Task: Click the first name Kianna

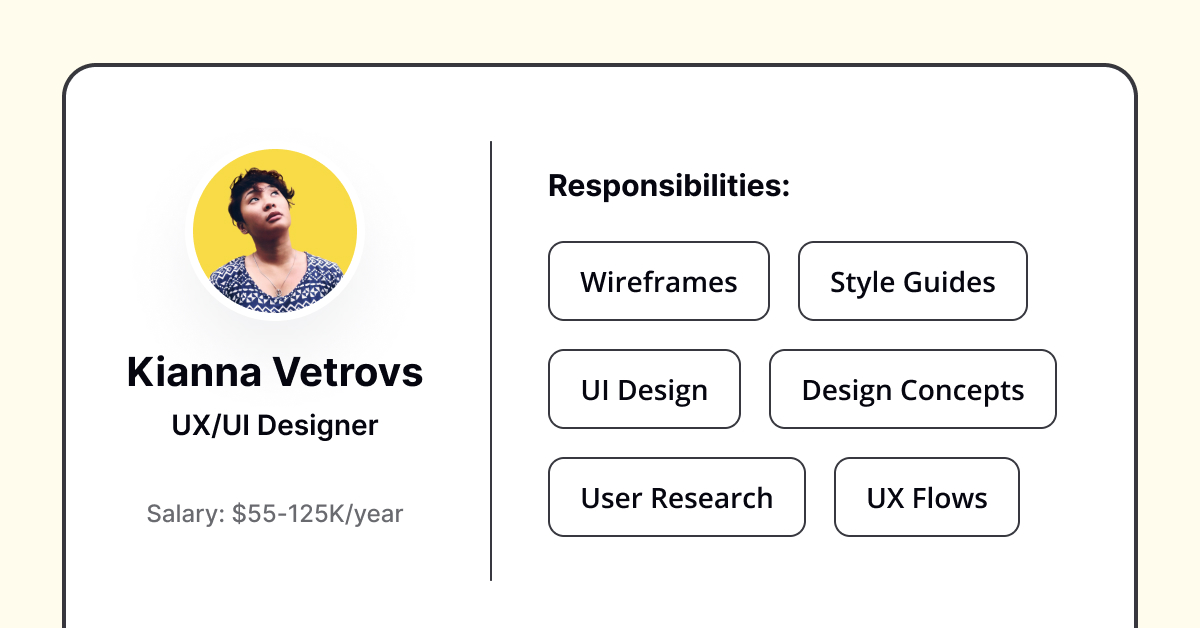Action: point(189,372)
